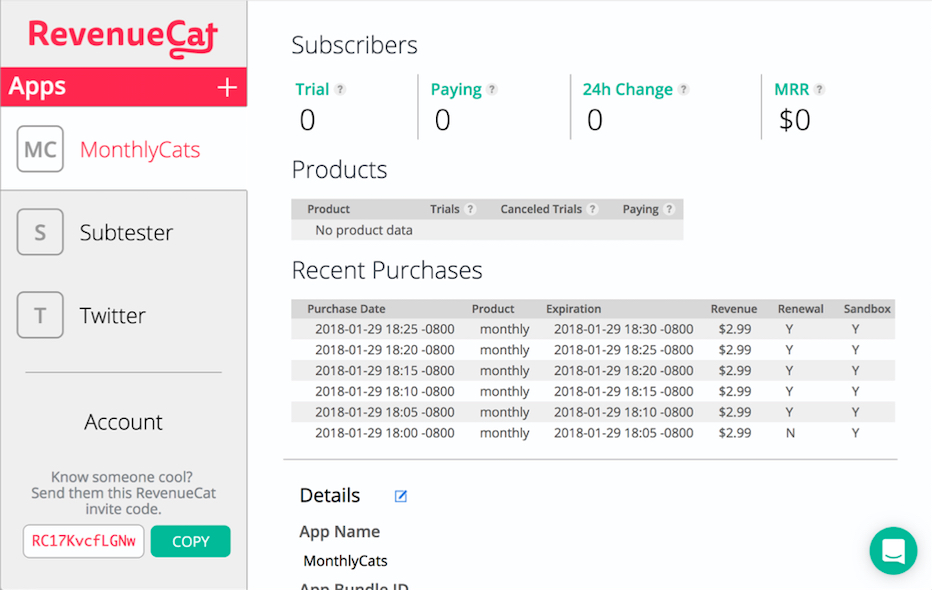Click the invite code field RC17KvcfLGNw
The height and width of the screenshot is (590, 932).
pyautogui.click(x=83, y=541)
